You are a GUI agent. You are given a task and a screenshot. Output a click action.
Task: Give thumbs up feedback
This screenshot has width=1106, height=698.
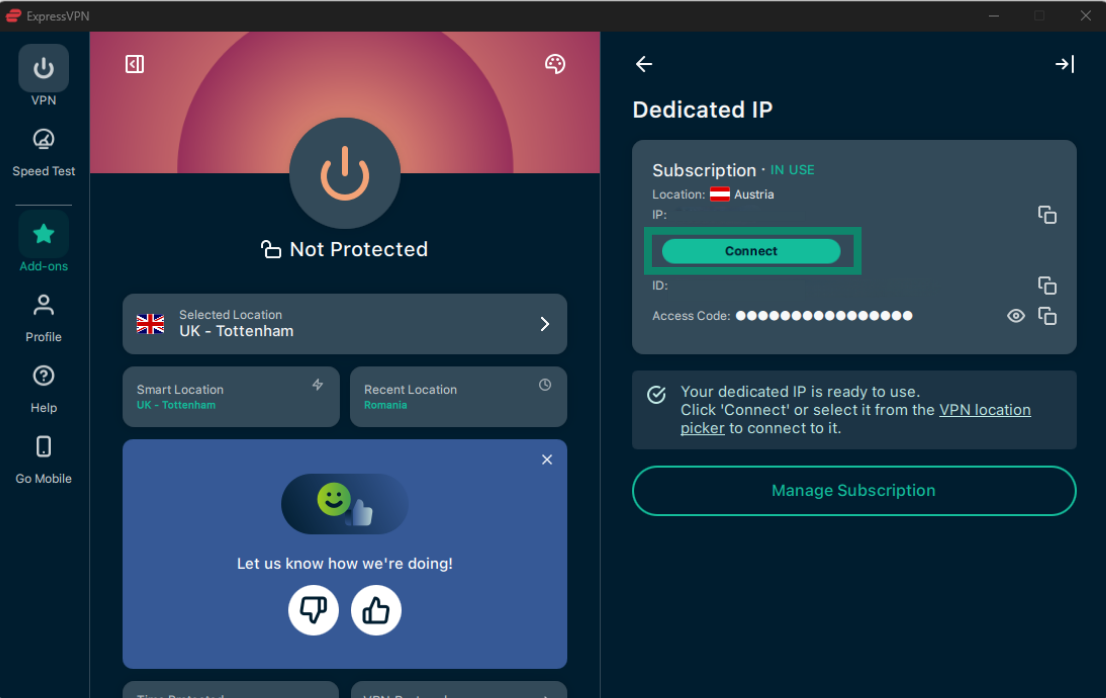(x=376, y=610)
